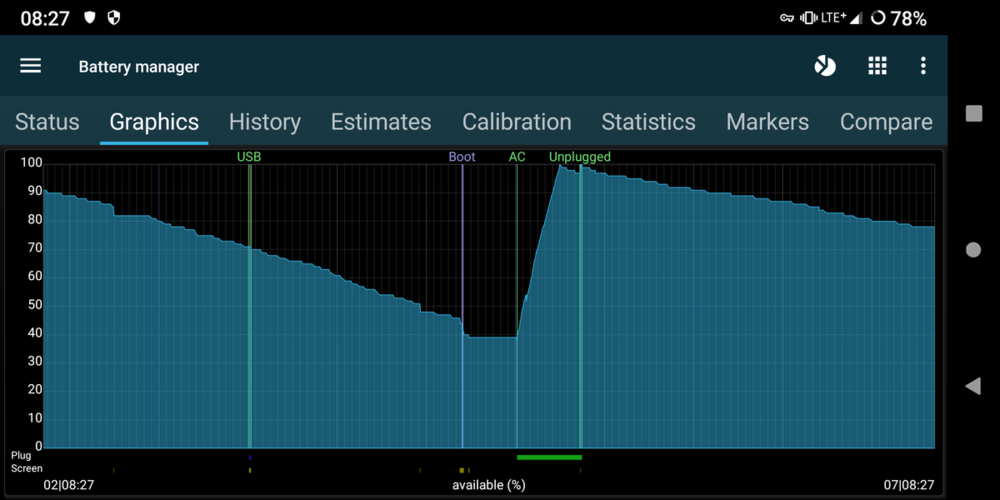The image size is (1000, 500).
Task: Switch to the Status tab
Action: pos(47,122)
